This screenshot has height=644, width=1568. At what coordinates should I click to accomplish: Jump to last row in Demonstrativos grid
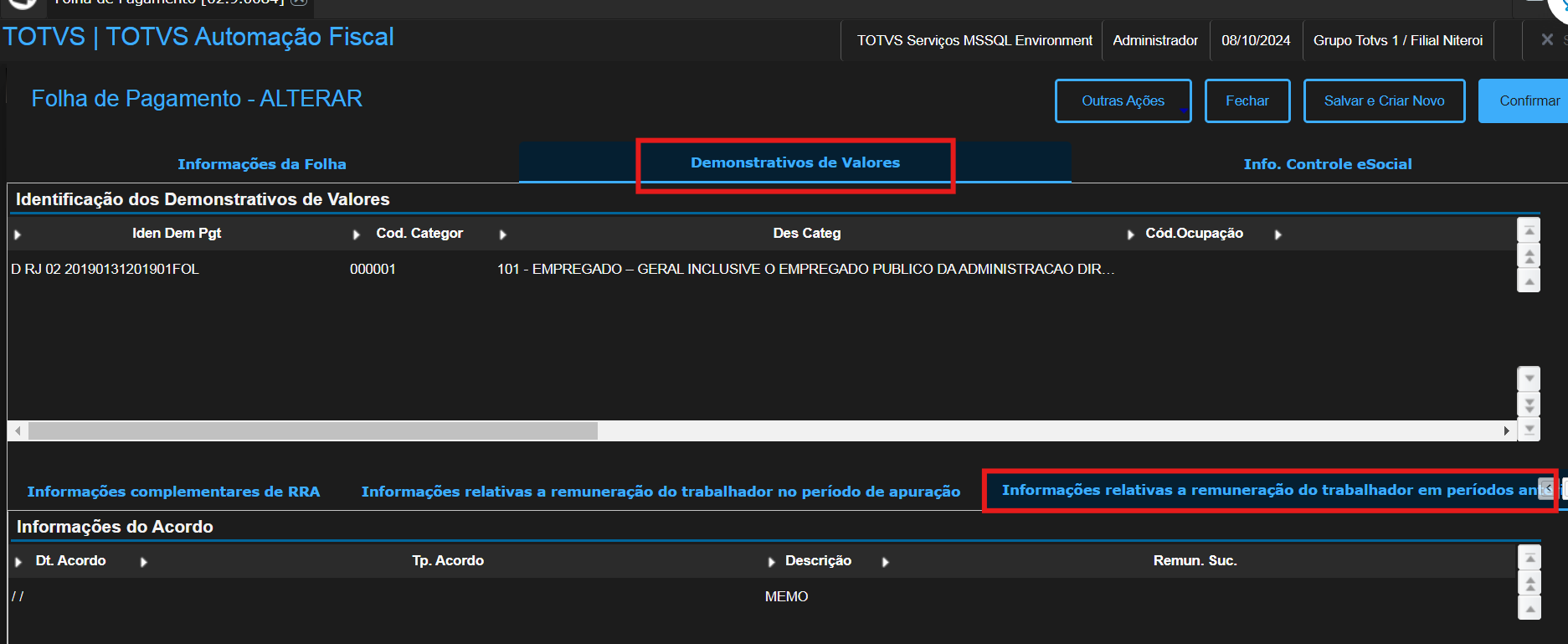click(x=1529, y=429)
